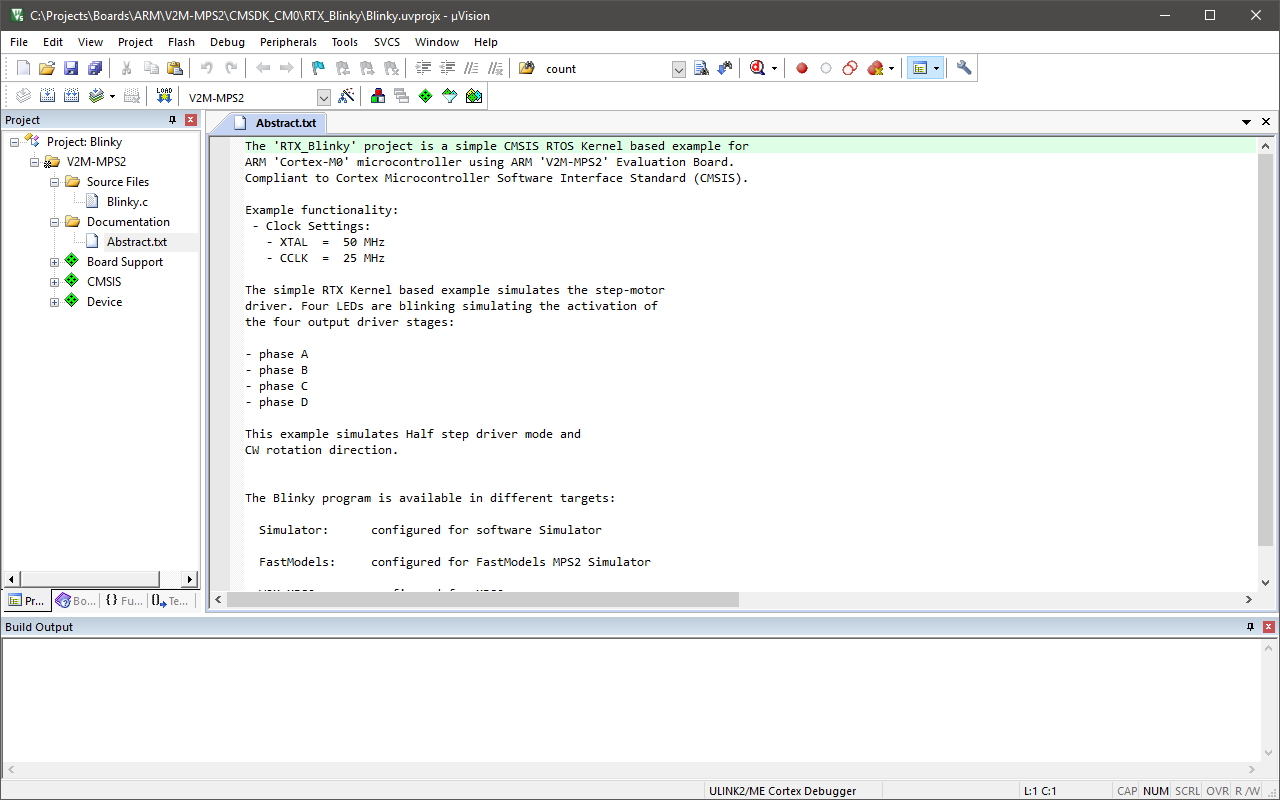Switch to the Books tab
The height and width of the screenshot is (800, 1280).
[x=76, y=601]
